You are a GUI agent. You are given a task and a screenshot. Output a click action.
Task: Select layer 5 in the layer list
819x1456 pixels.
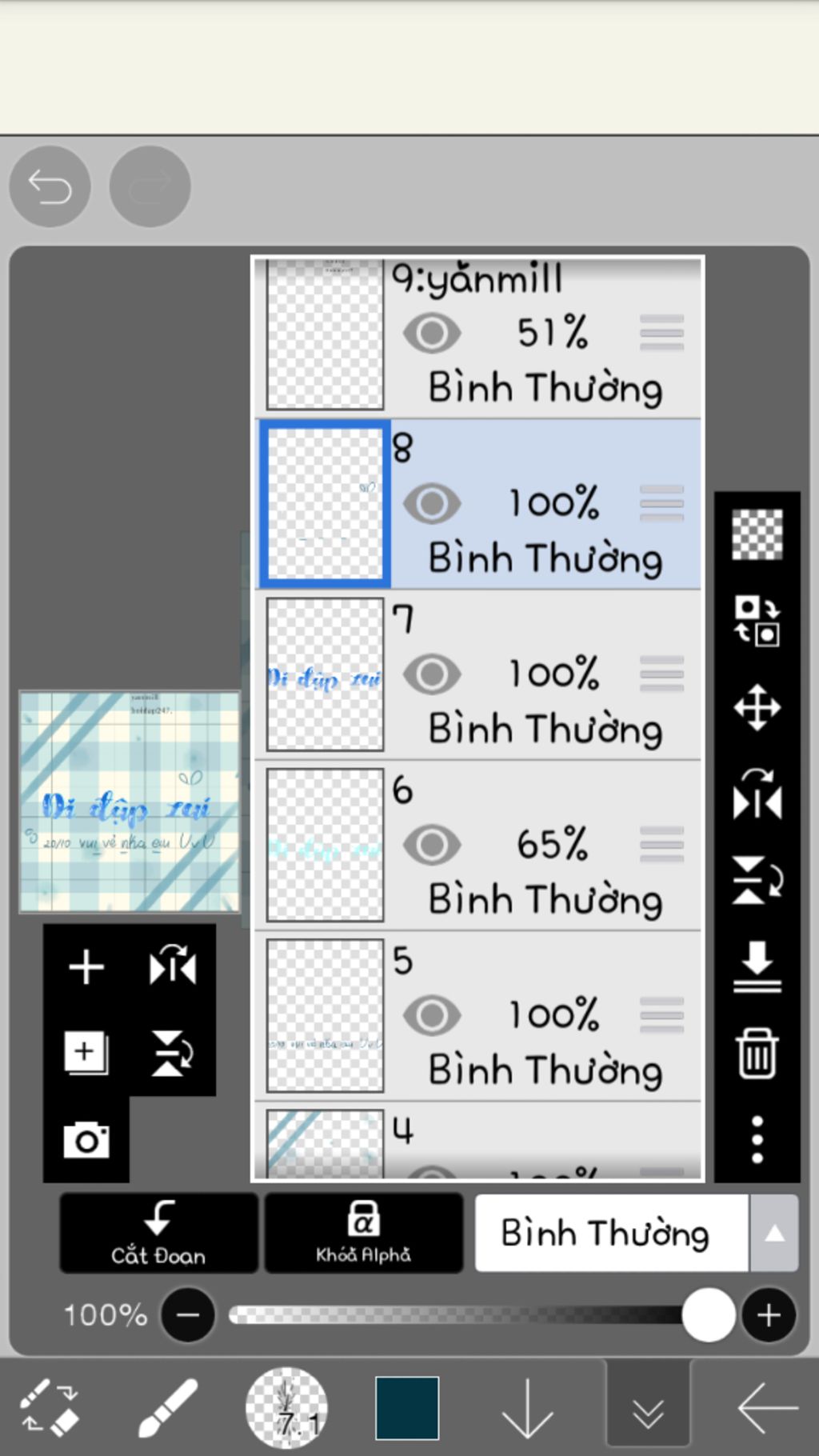point(544,1016)
